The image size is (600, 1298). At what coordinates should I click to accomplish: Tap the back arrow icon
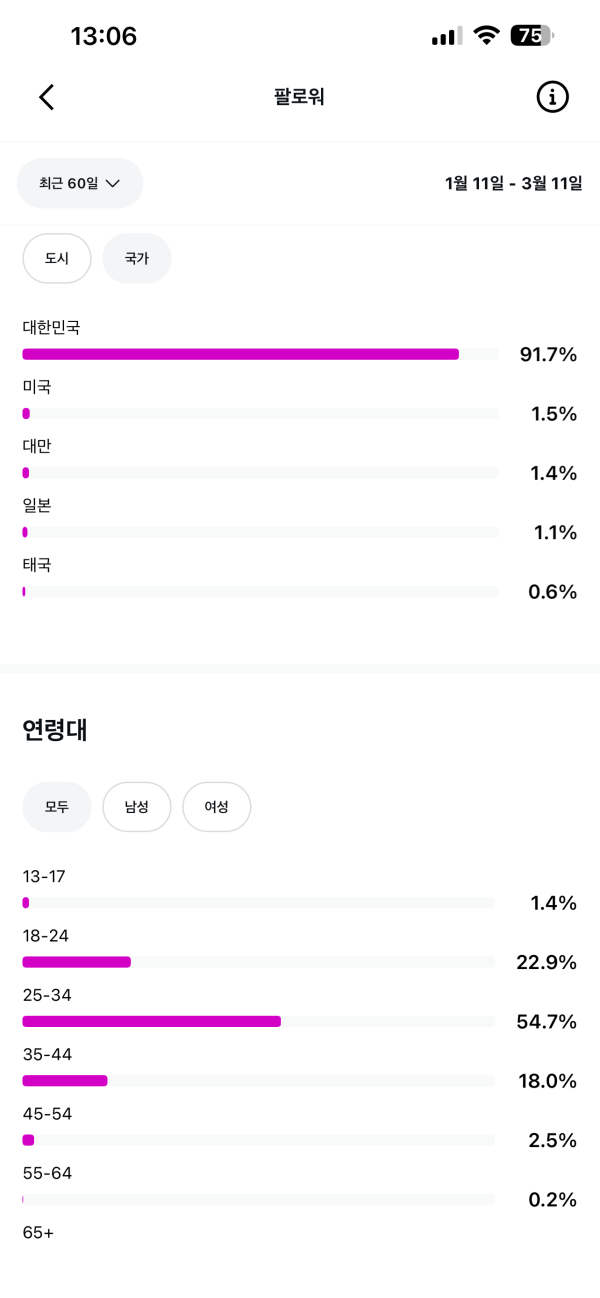(46, 97)
